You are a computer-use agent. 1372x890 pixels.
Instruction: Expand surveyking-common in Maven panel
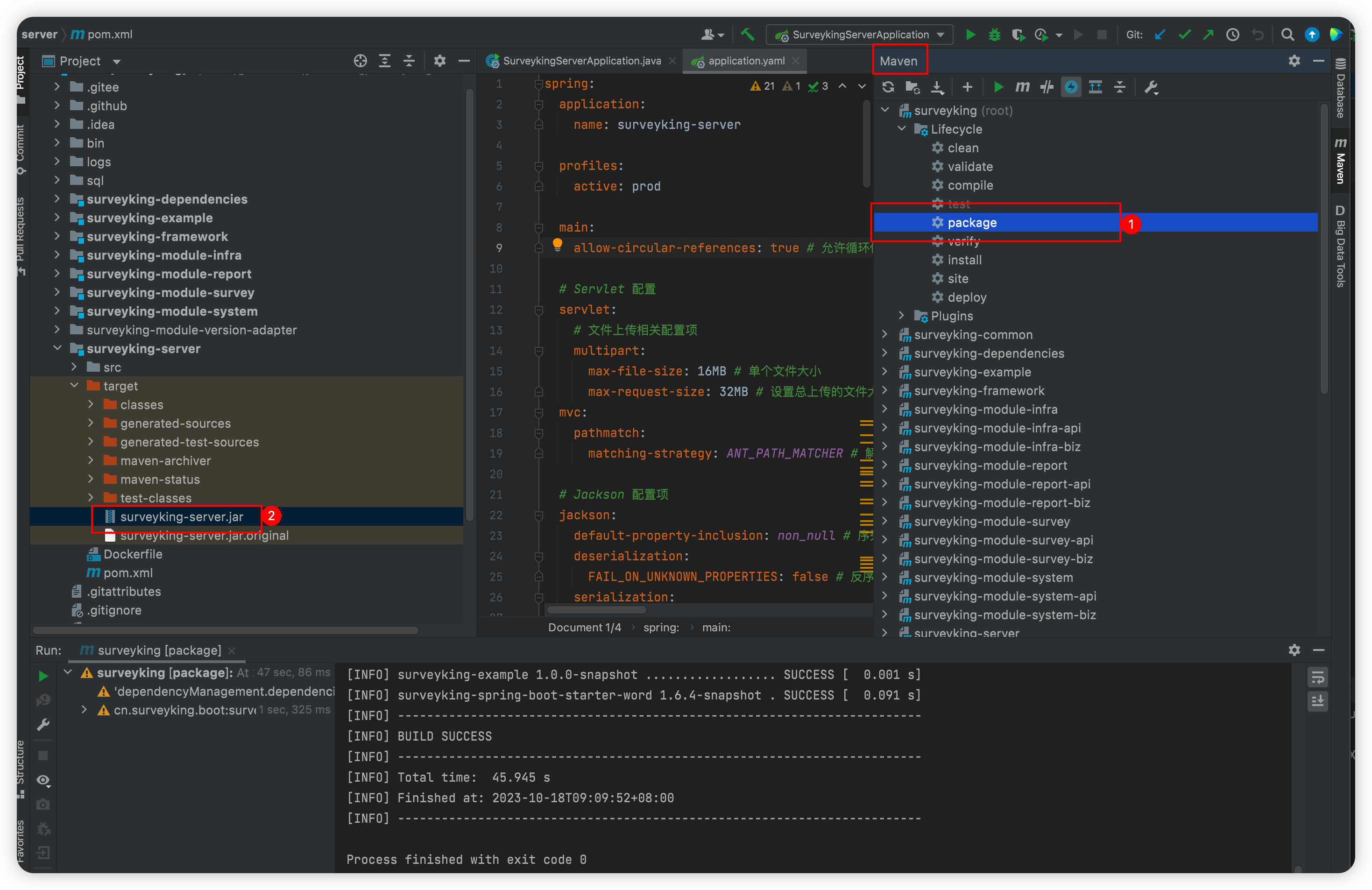(885, 334)
